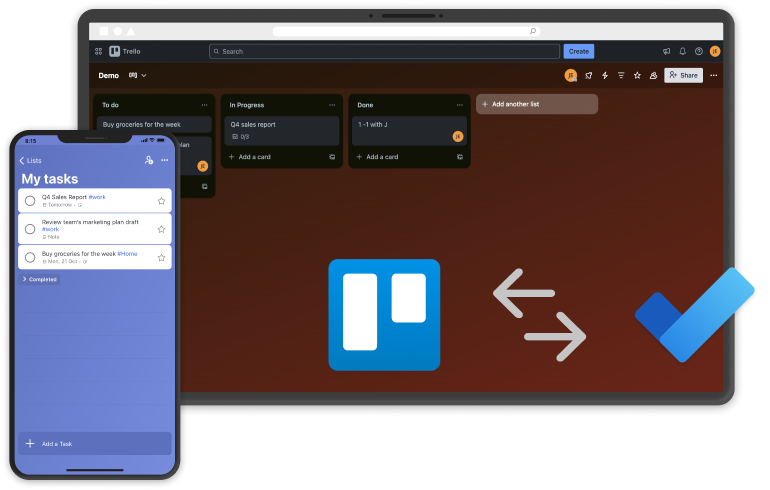Create from template in To do list

[204, 187]
